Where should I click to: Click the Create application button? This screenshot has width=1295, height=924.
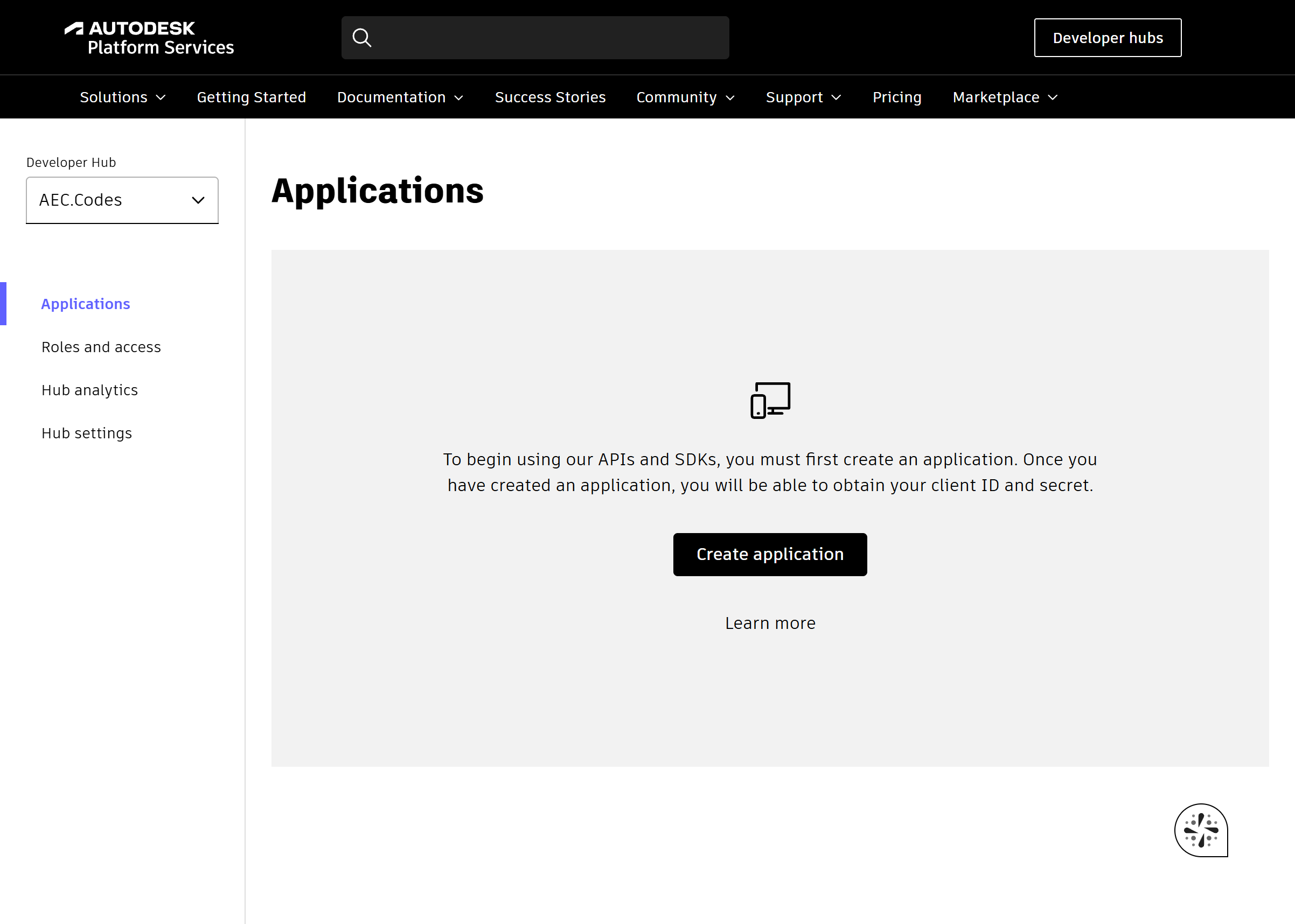pos(770,555)
